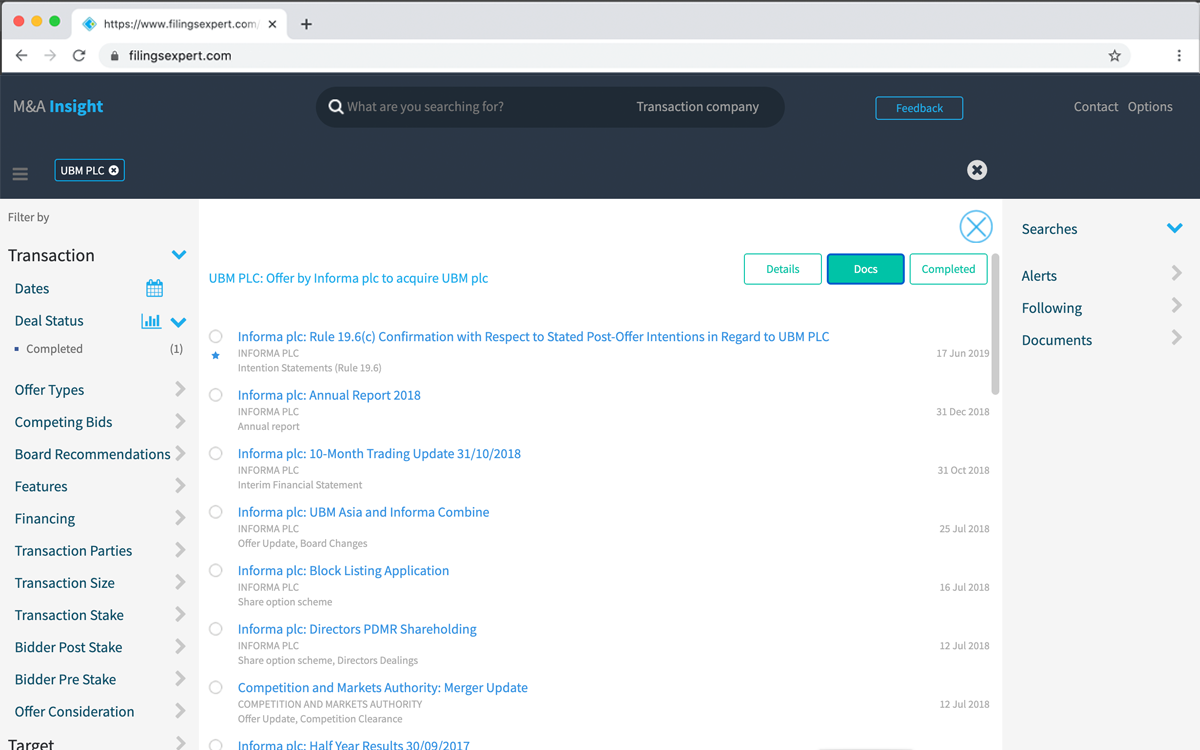
Task: Select the Docs tab
Action: point(866,269)
